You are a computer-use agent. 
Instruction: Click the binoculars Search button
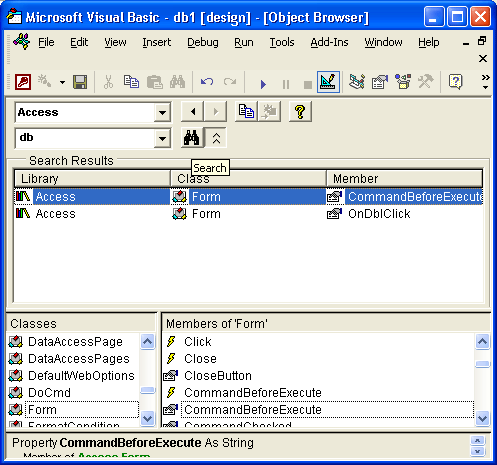[192, 137]
